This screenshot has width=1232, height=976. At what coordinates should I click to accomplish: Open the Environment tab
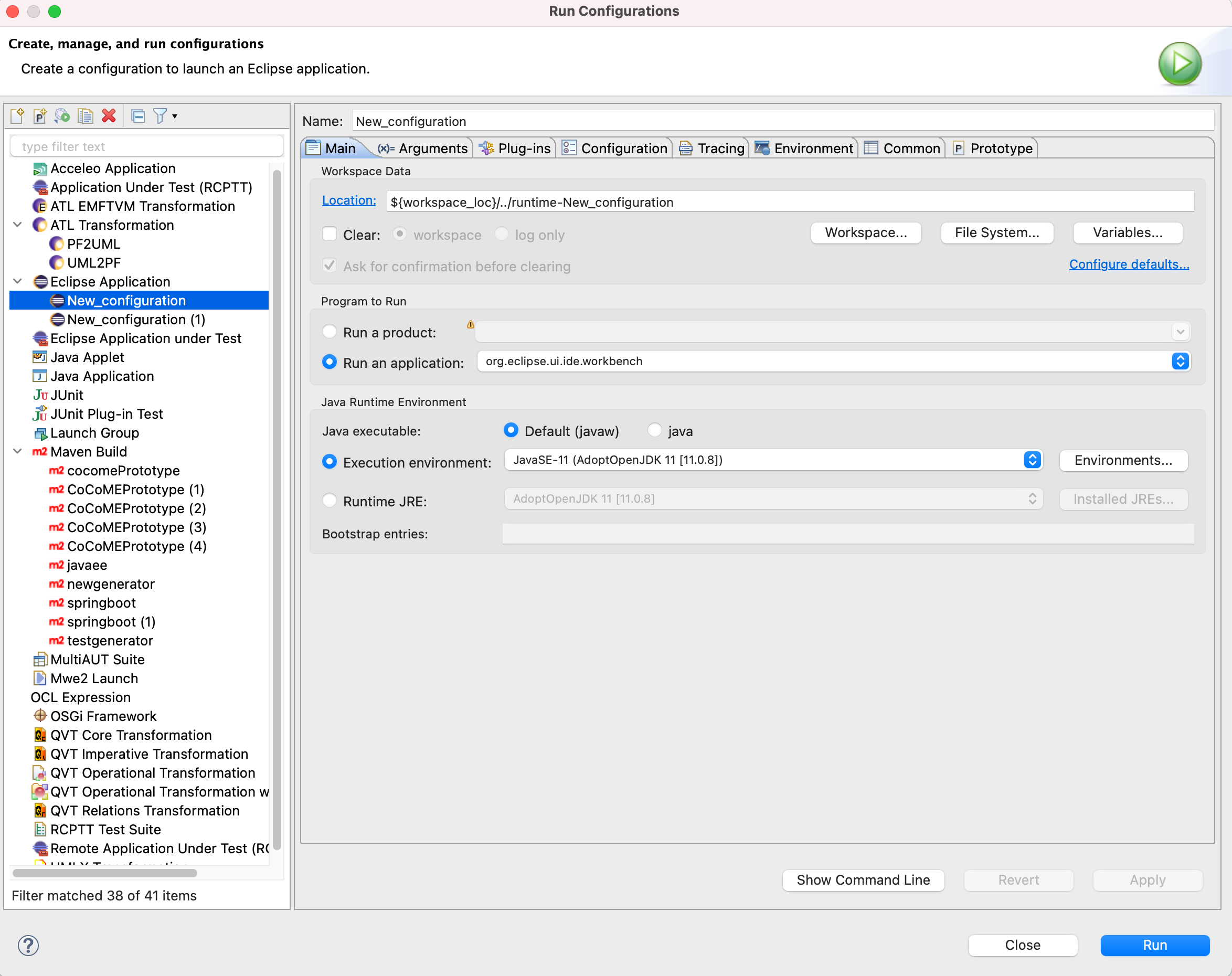click(x=804, y=148)
